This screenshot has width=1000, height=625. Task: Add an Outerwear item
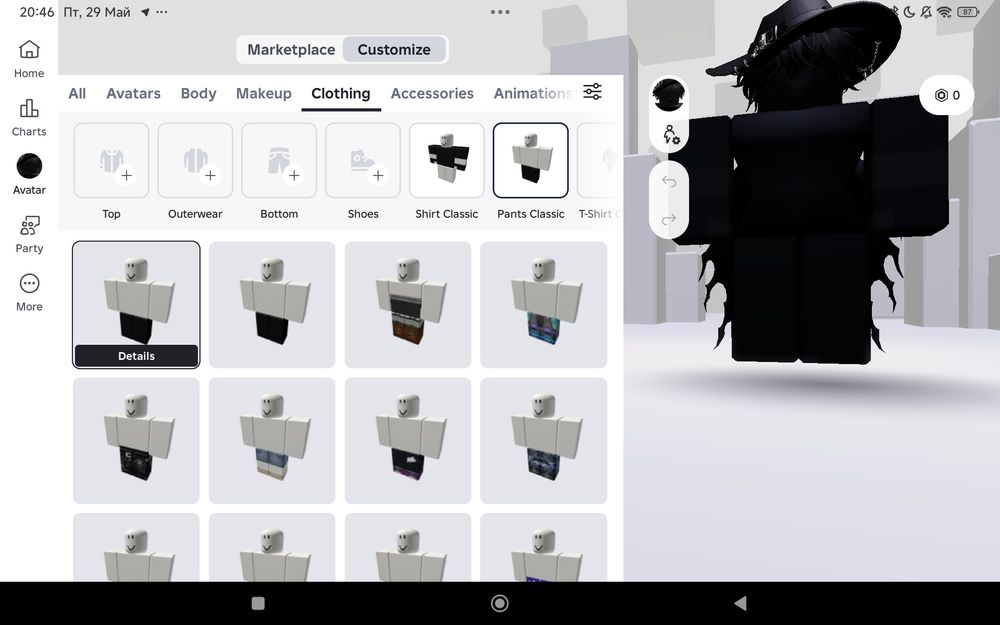pyautogui.click(x=195, y=160)
